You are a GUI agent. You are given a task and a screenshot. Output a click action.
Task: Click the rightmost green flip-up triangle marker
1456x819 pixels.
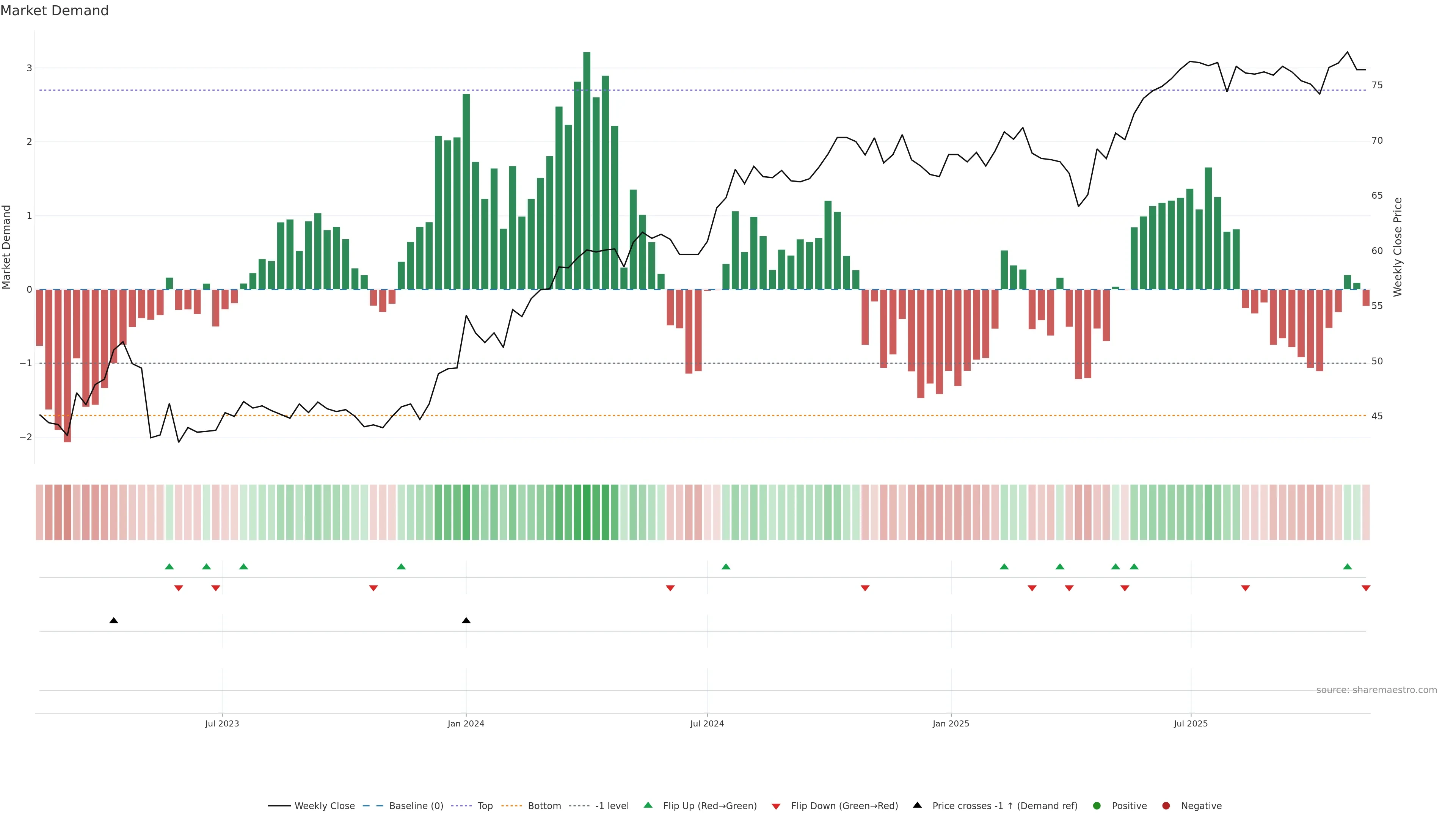1348,566
